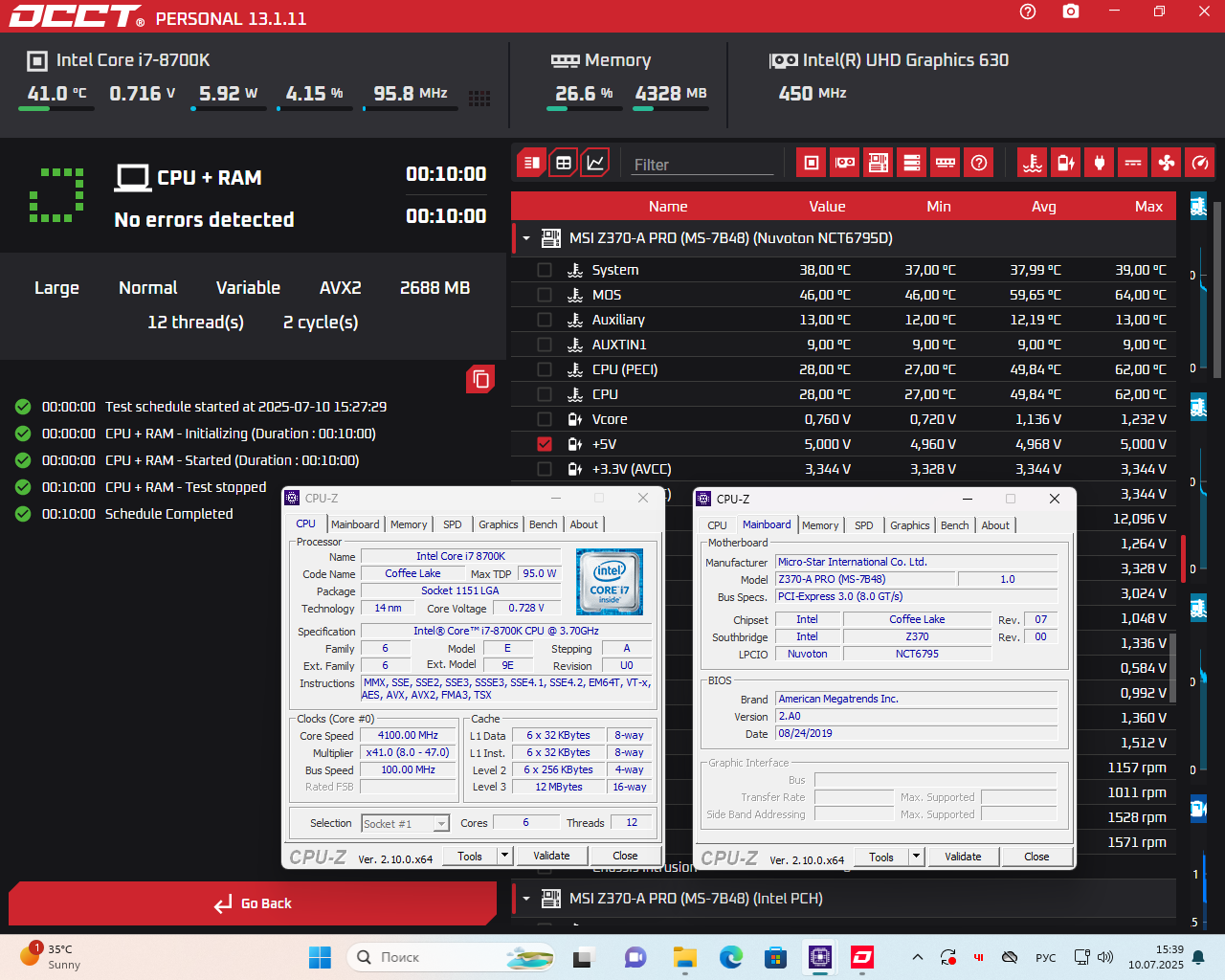Open Tools dropdown arrow in CPU-Z processor window
Screen dimensions: 1225x980
pos(505,856)
